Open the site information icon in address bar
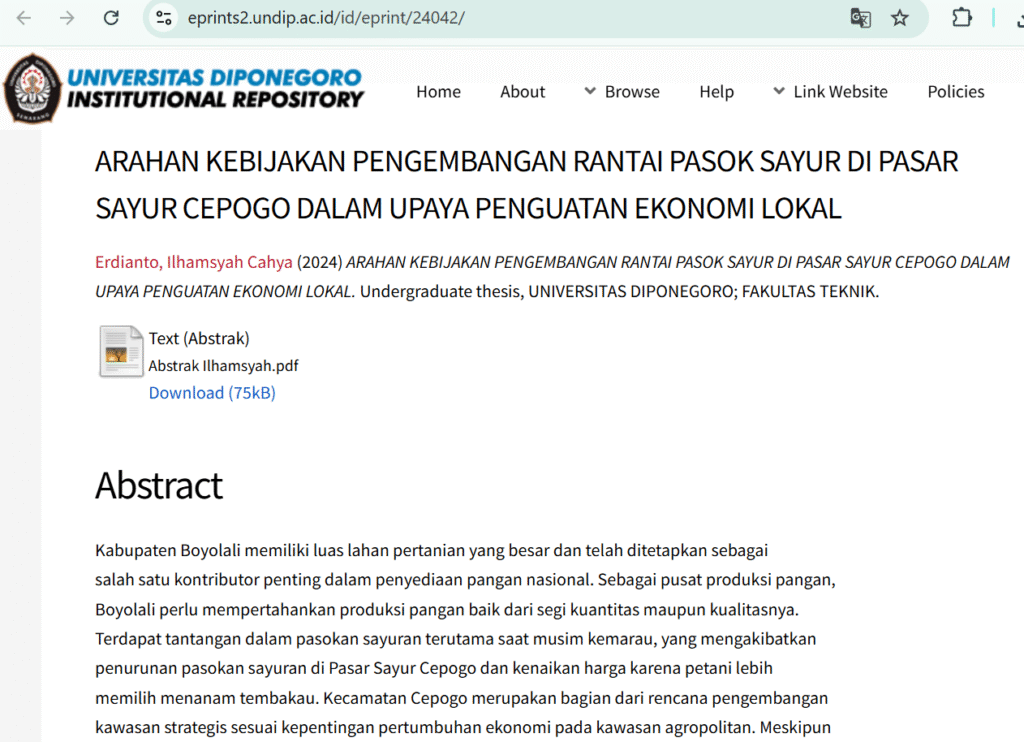Image resolution: width=1024 pixels, height=742 pixels. tap(165, 18)
